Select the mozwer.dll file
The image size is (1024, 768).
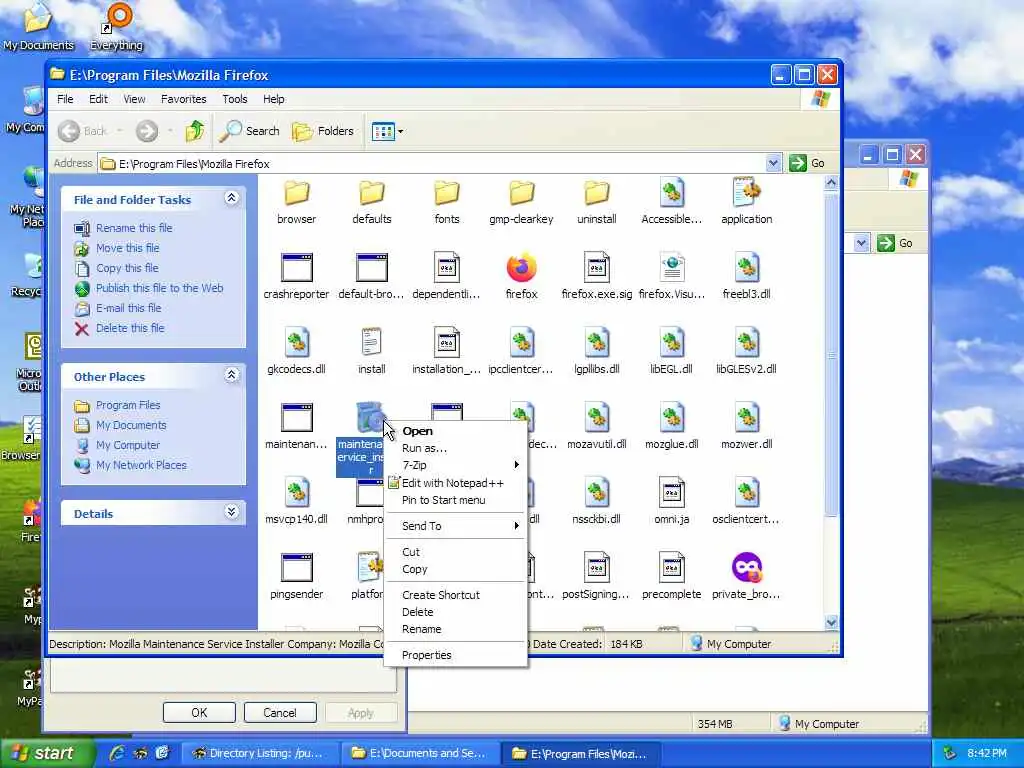click(x=746, y=418)
